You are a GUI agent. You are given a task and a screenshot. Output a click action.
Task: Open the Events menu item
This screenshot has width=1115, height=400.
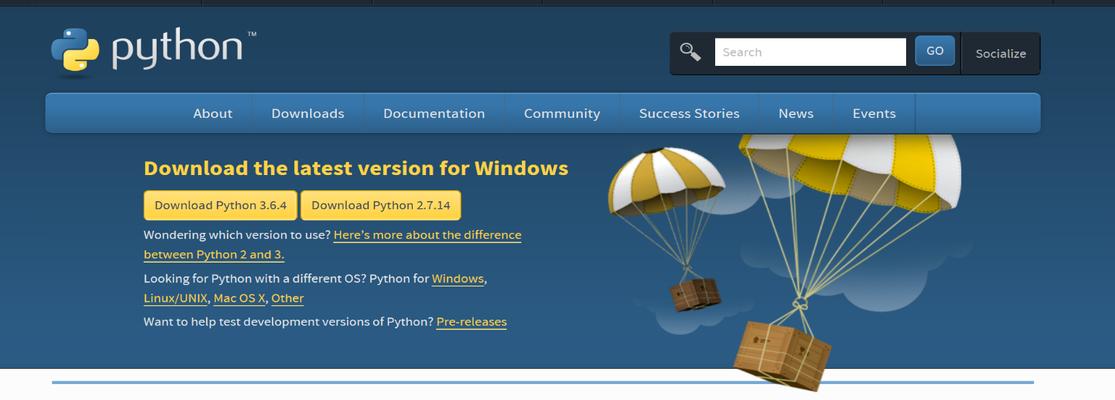[874, 114]
